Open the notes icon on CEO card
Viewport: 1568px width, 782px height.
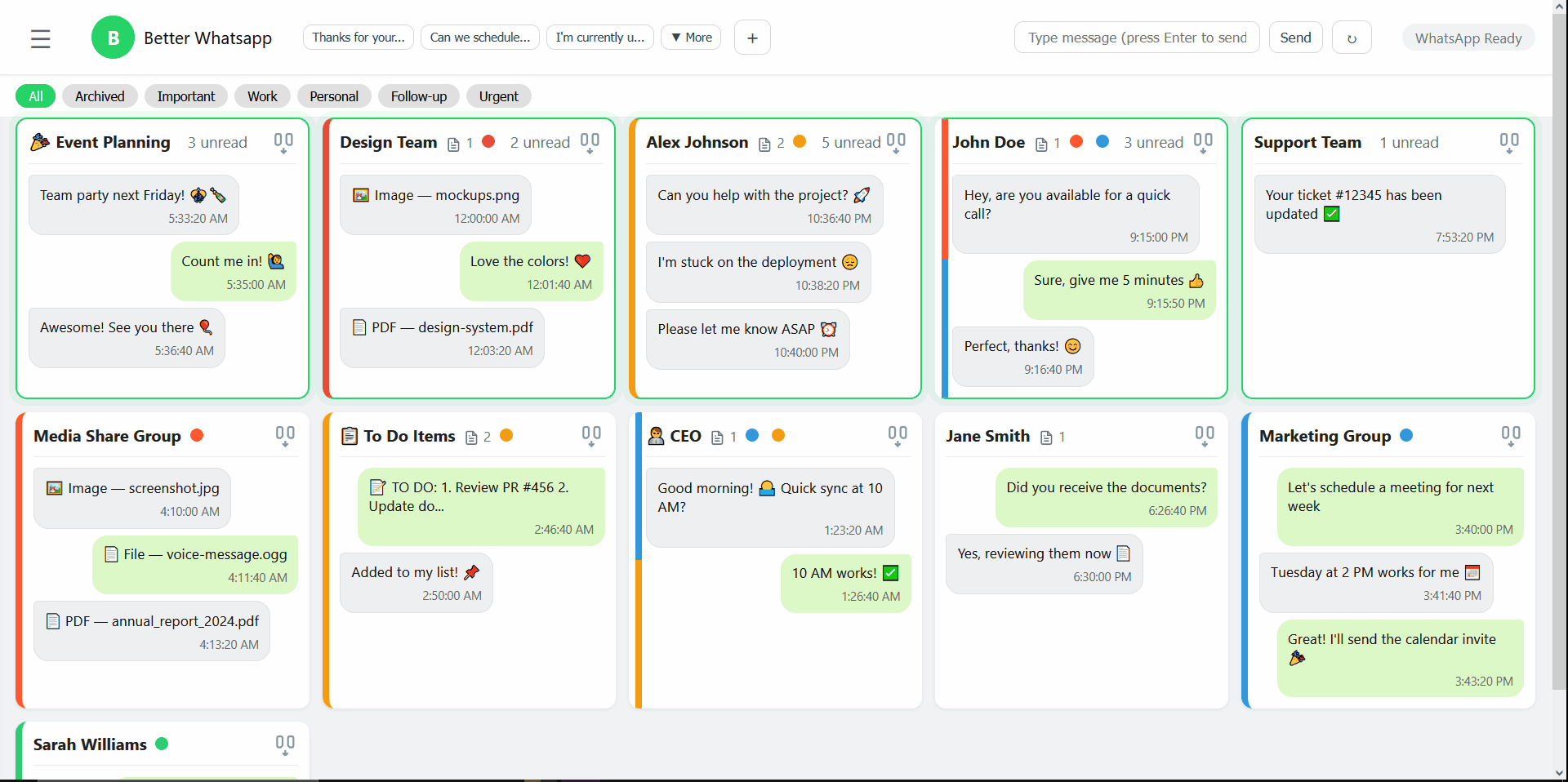[717, 438]
